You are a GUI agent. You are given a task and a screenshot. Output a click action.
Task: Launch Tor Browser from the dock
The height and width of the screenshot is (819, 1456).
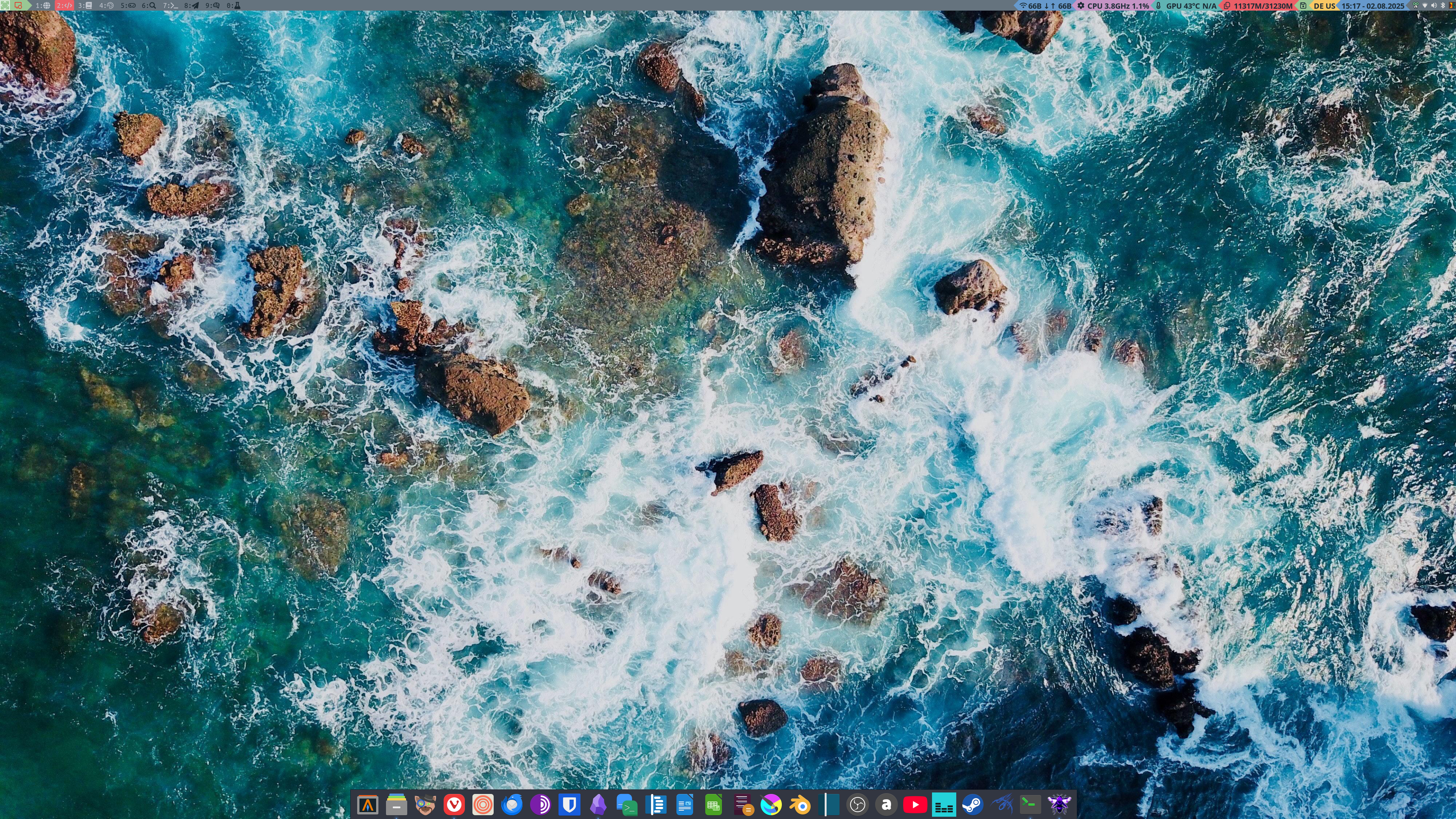click(x=540, y=804)
